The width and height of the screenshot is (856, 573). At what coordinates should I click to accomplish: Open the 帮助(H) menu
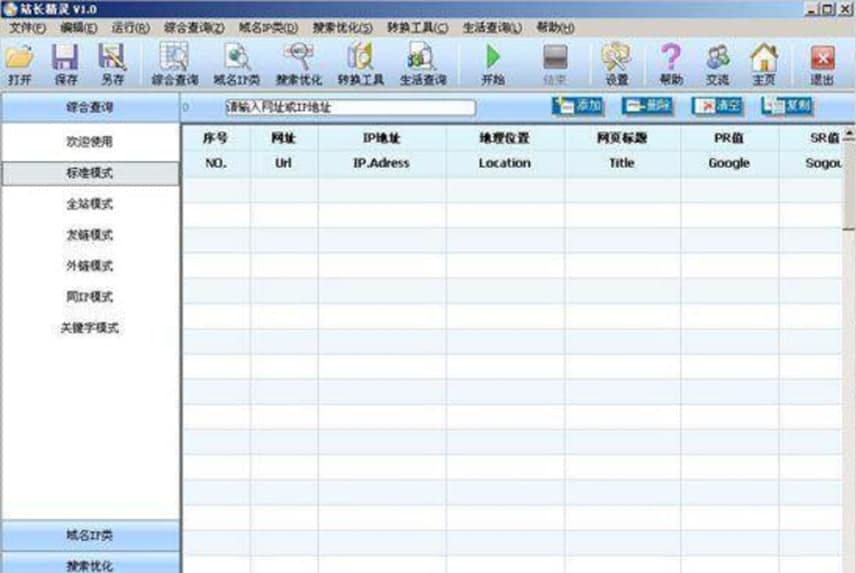(555, 27)
